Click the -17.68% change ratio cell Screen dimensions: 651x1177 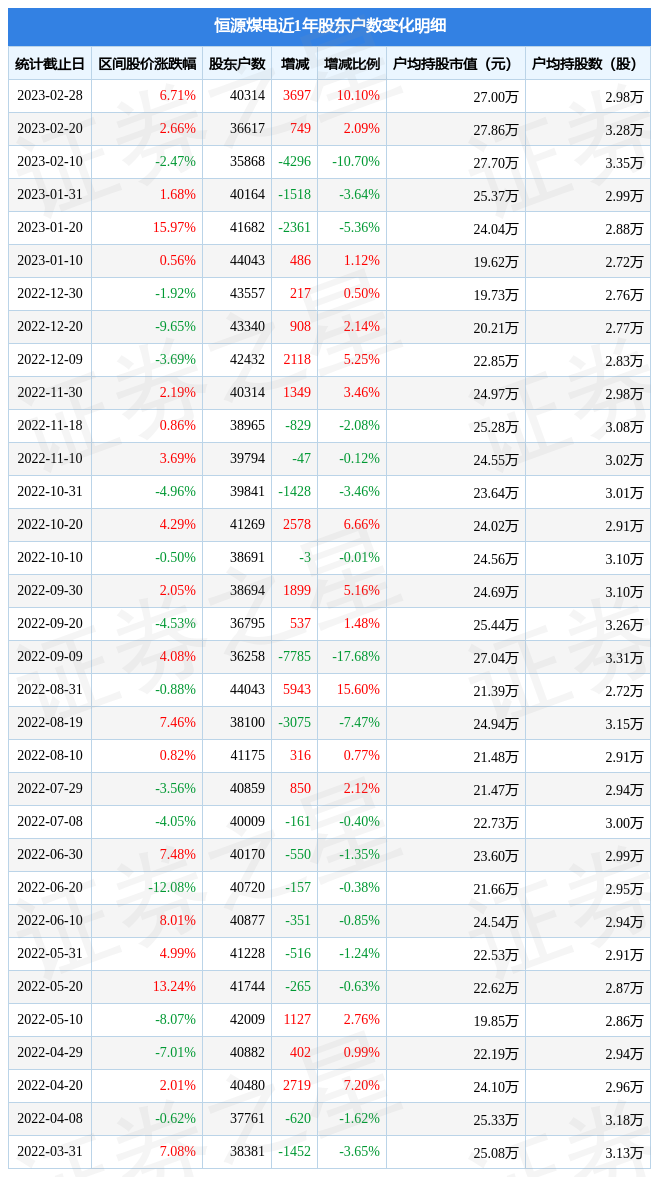click(x=356, y=657)
